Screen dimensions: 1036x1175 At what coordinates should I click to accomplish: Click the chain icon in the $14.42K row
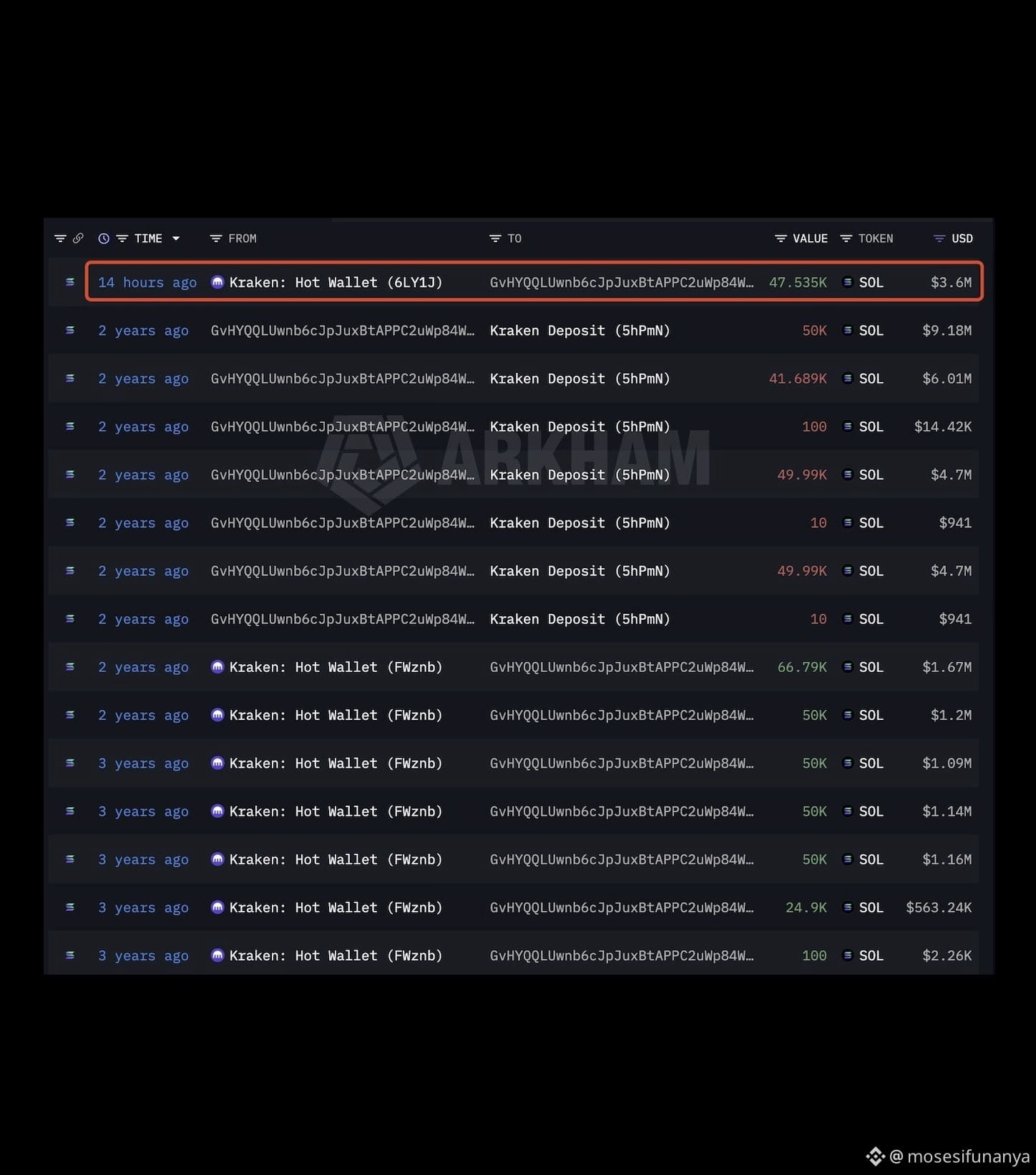70,426
